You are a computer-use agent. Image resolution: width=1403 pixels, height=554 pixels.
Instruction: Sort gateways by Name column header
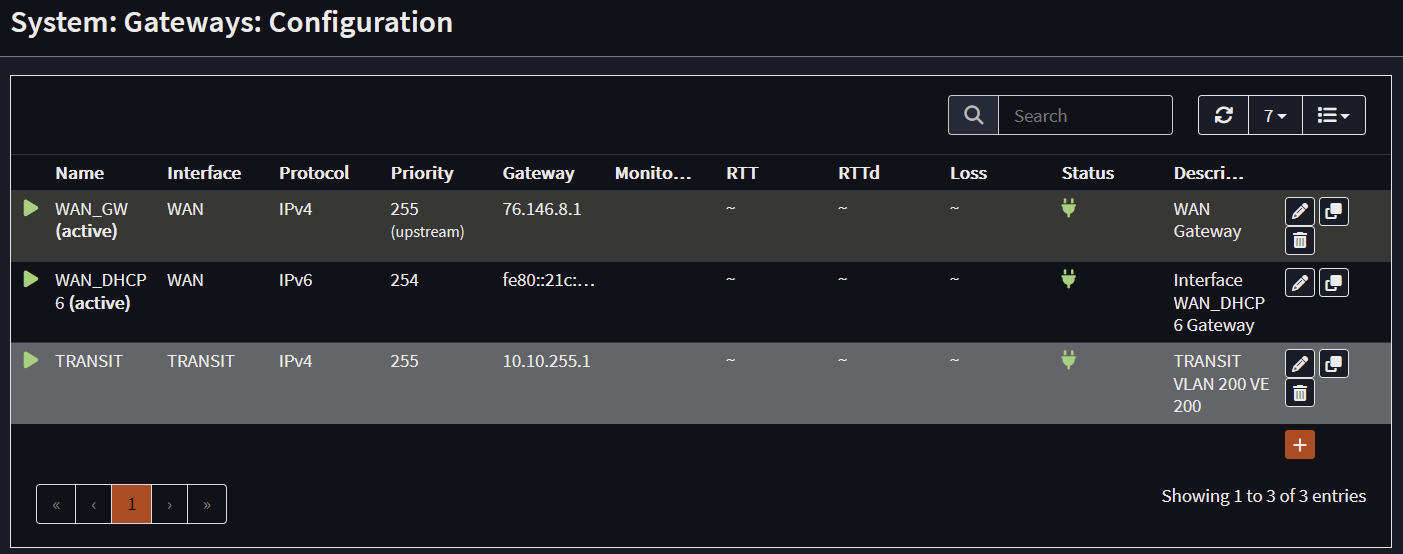coord(79,173)
